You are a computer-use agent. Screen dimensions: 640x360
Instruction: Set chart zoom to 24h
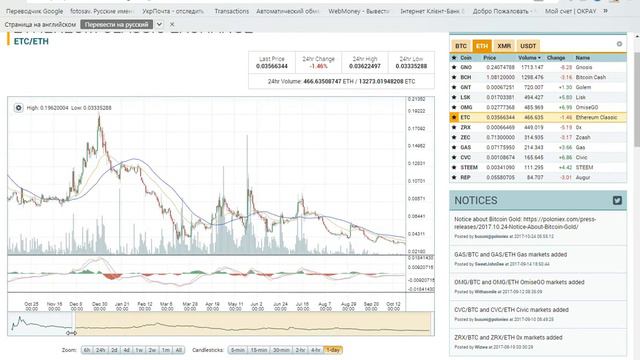pos(100,350)
